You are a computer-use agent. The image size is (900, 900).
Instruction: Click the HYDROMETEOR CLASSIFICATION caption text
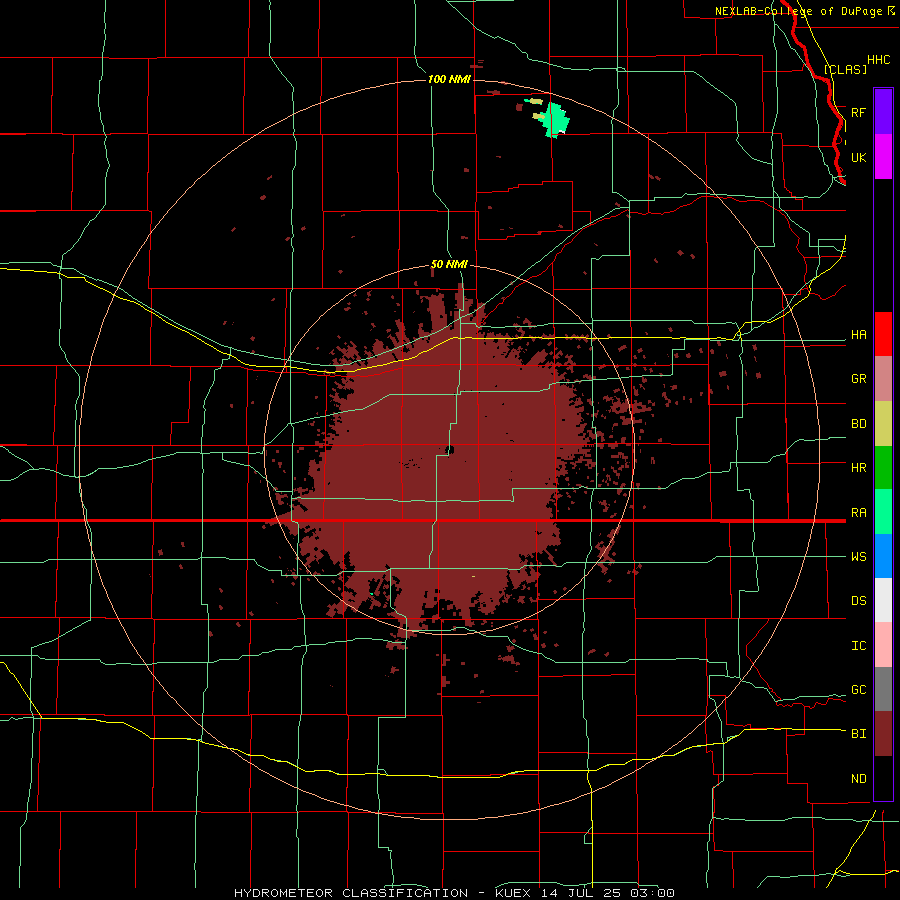coord(351,893)
